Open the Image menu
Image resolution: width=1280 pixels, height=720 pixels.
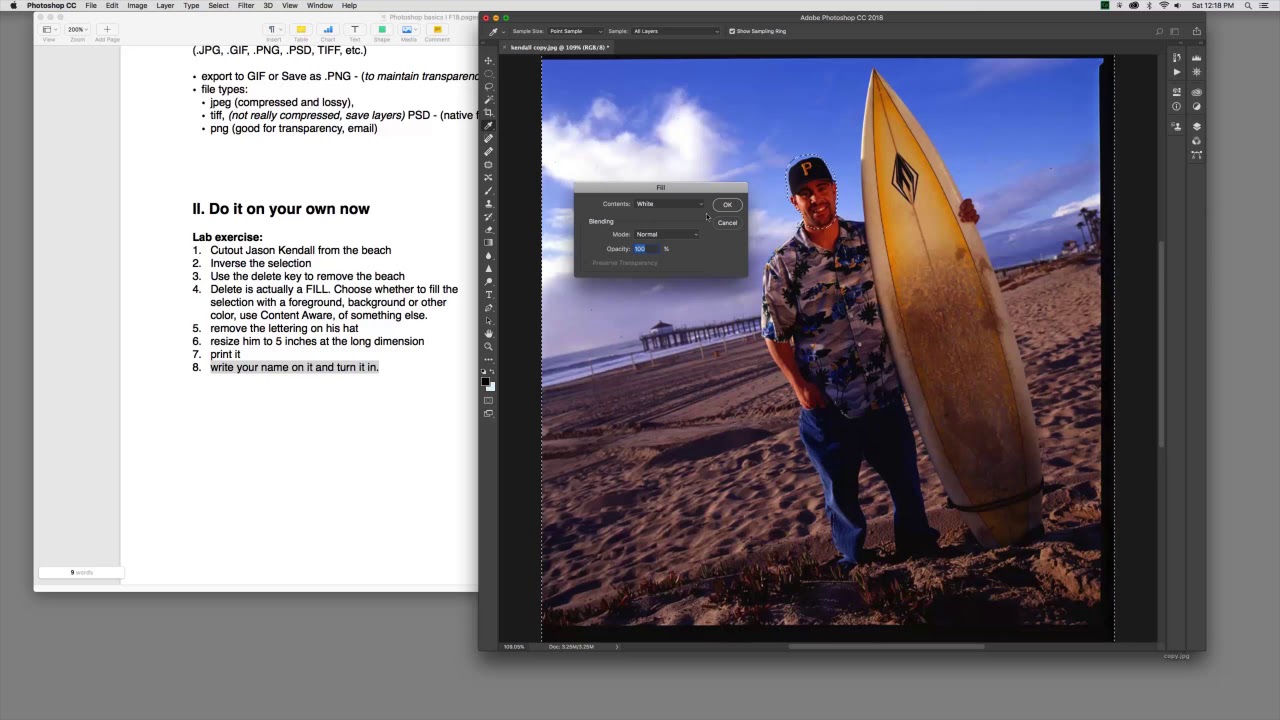137,6
